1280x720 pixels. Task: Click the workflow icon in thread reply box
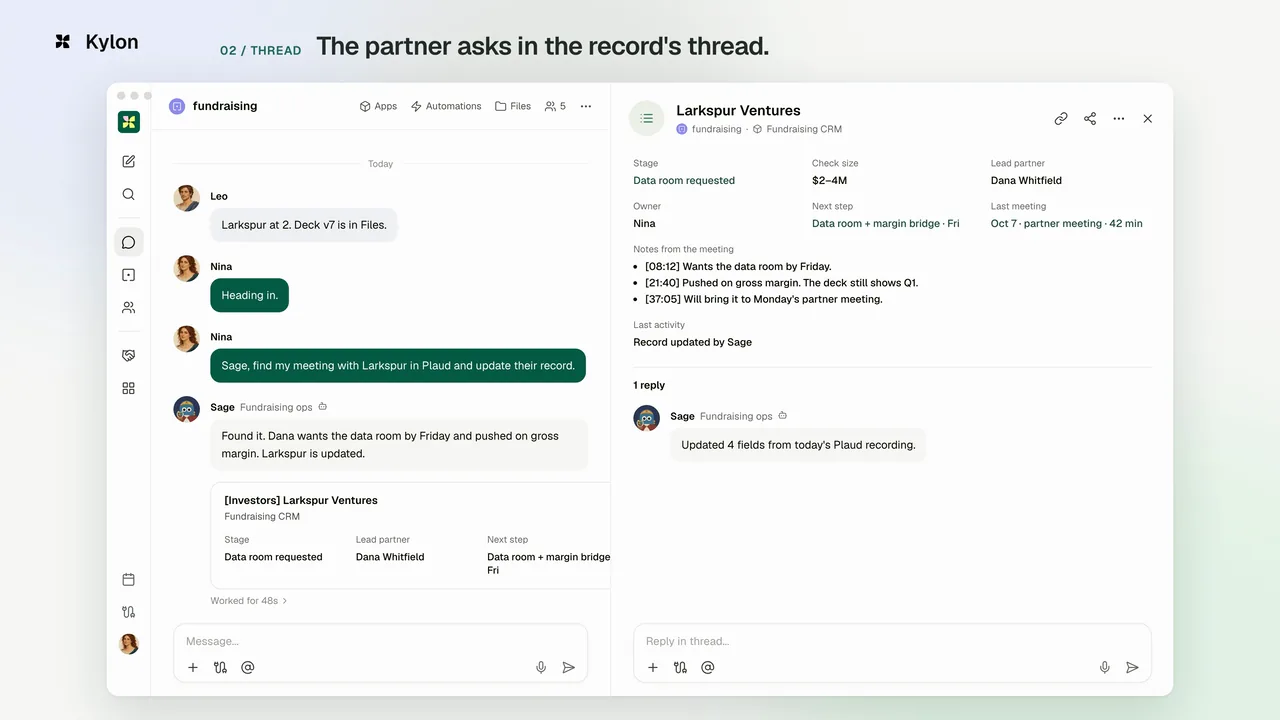click(680, 667)
